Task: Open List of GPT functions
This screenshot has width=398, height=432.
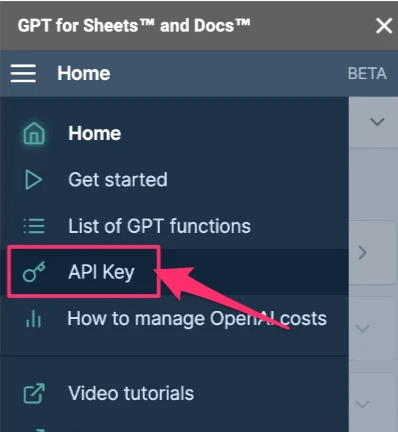Action: click(159, 226)
